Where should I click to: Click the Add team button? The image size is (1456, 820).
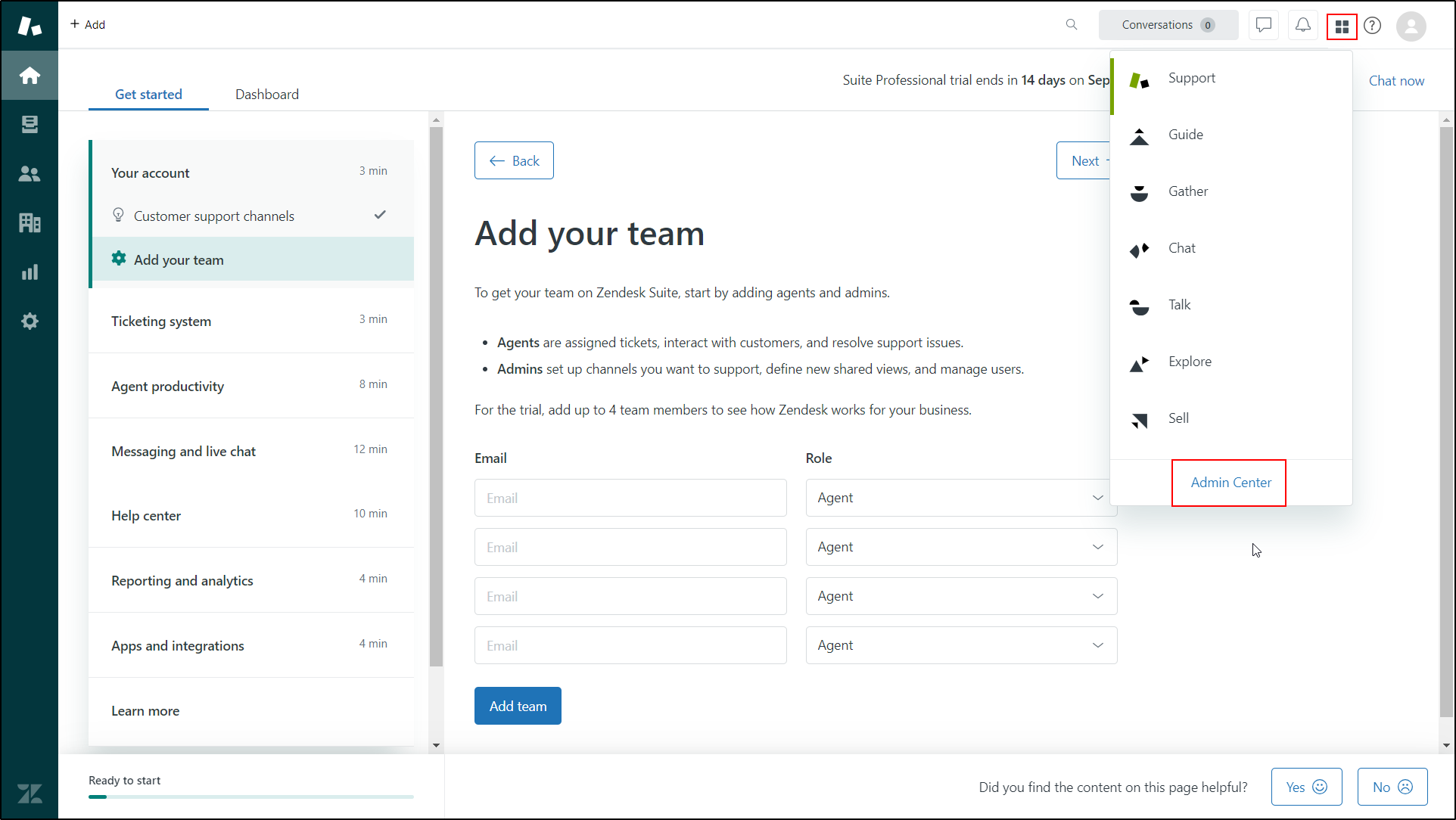(x=518, y=705)
